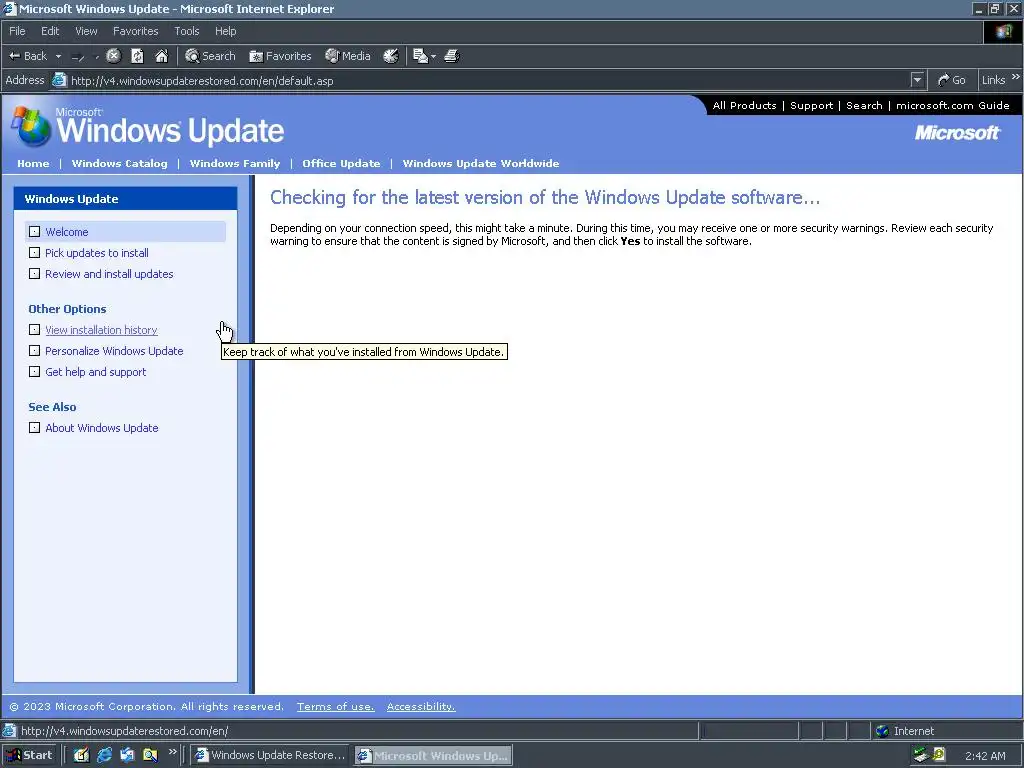Click the Microsoft logo on the right

957,133
